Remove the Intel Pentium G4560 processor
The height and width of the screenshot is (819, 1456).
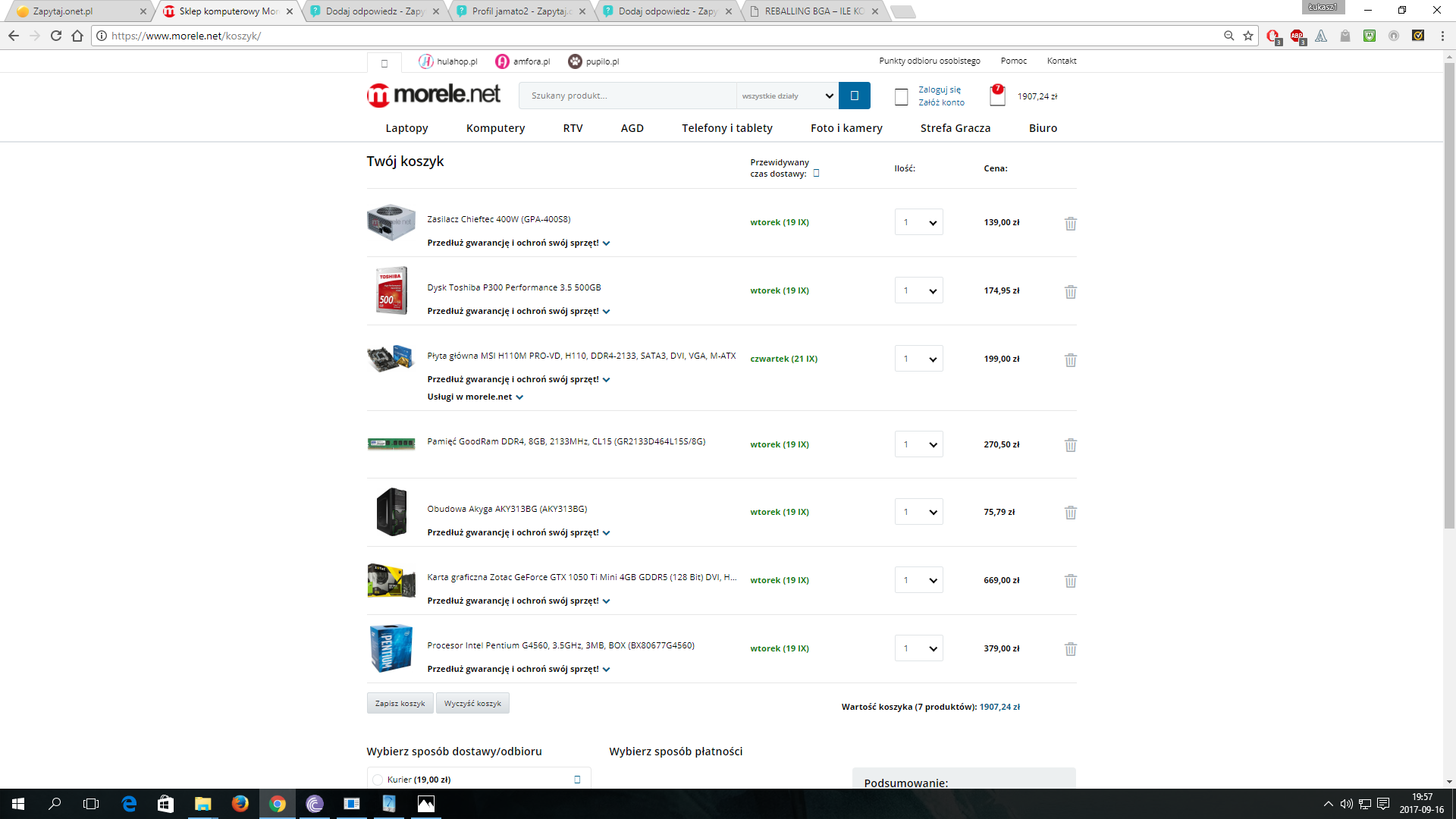(1070, 649)
